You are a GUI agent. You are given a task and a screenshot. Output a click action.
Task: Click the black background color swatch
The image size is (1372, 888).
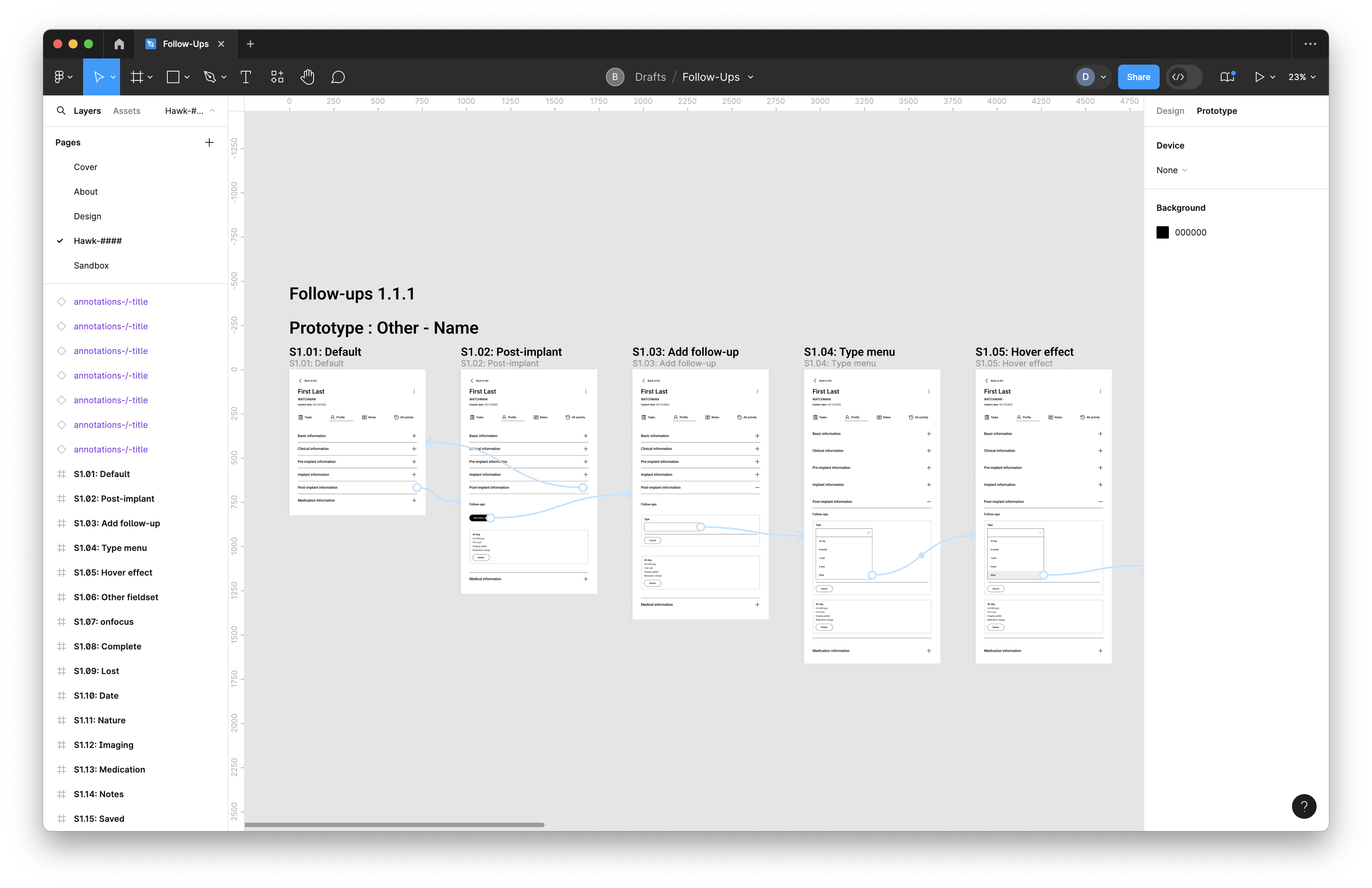click(1162, 232)
